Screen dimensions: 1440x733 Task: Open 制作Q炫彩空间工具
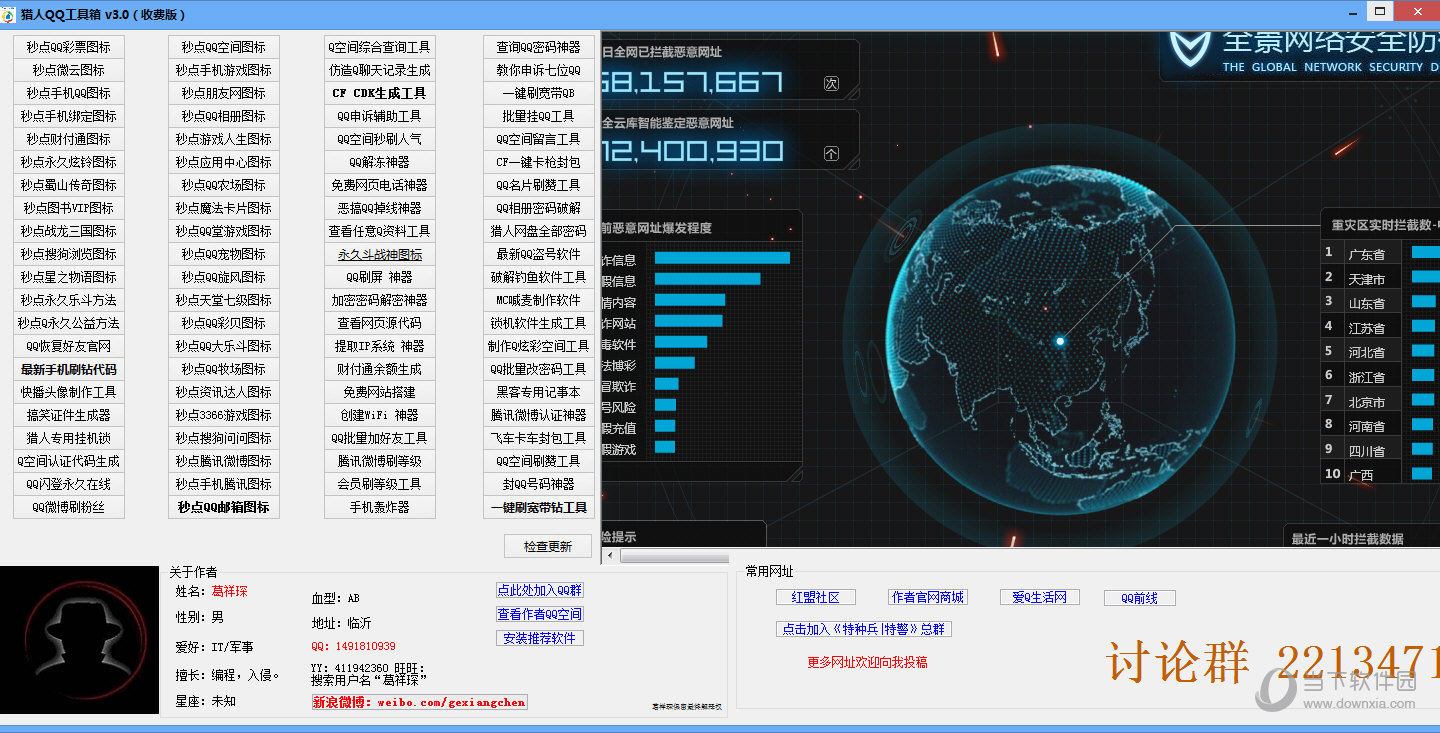(539, 346)
